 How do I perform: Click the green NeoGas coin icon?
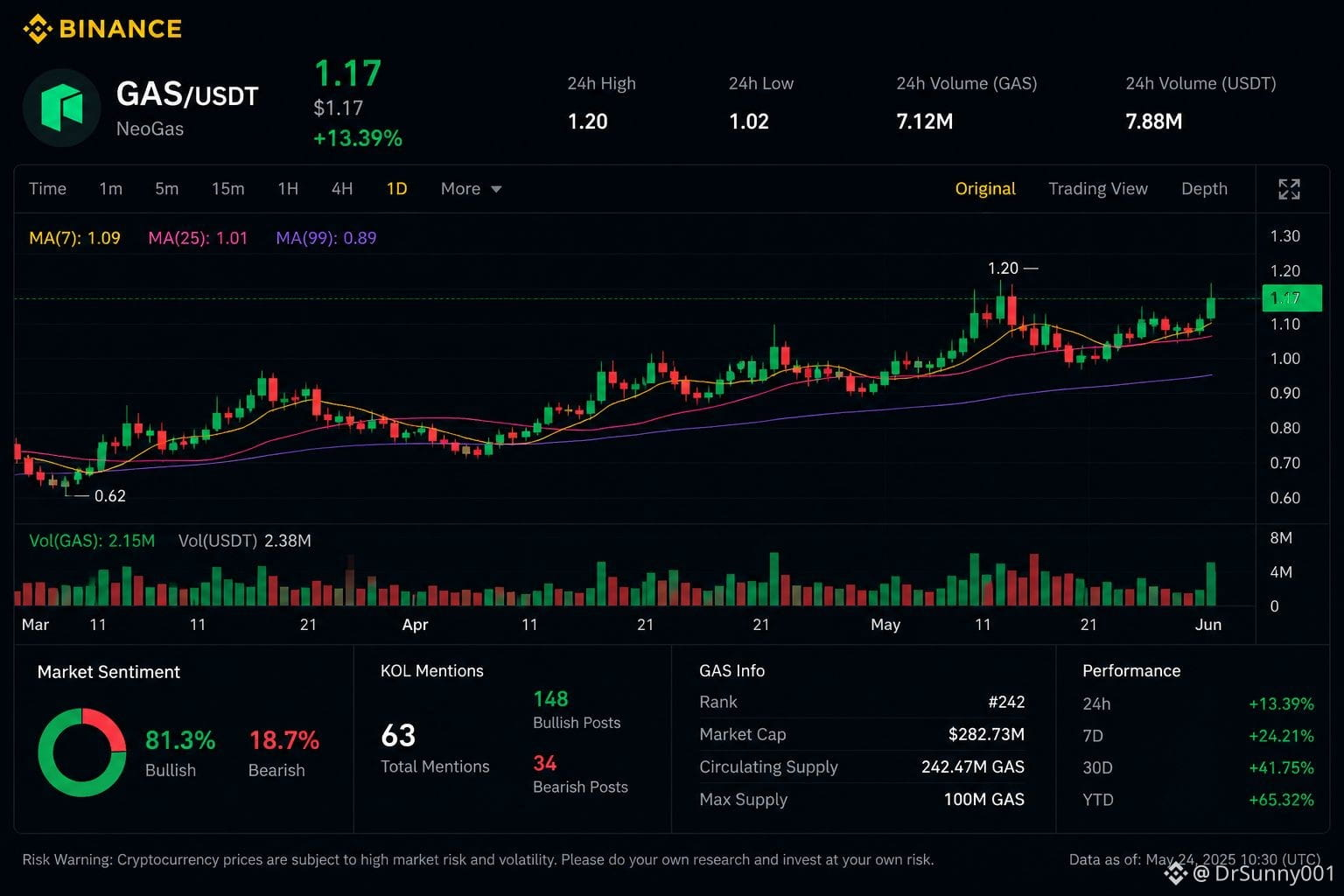pyautogui.click(x=61, y=108)
